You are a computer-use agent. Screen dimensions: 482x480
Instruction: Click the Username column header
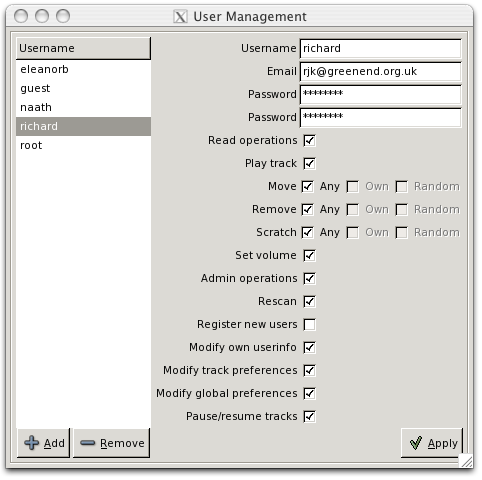pos(83,48)
